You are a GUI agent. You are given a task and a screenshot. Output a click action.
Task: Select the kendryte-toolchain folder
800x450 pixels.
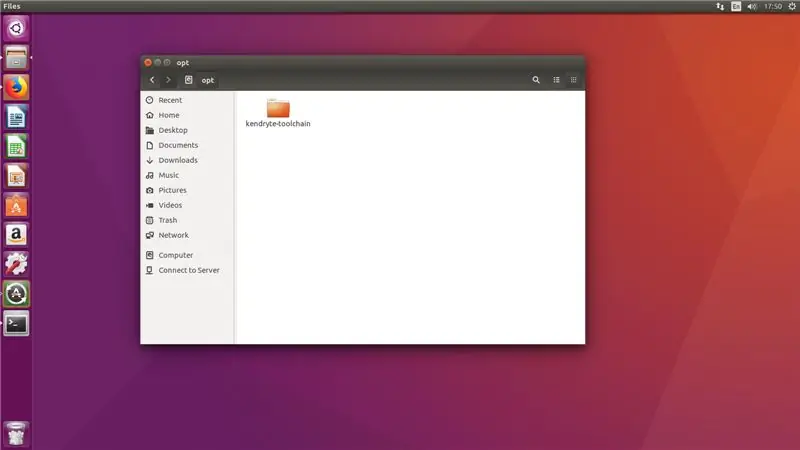278,113
